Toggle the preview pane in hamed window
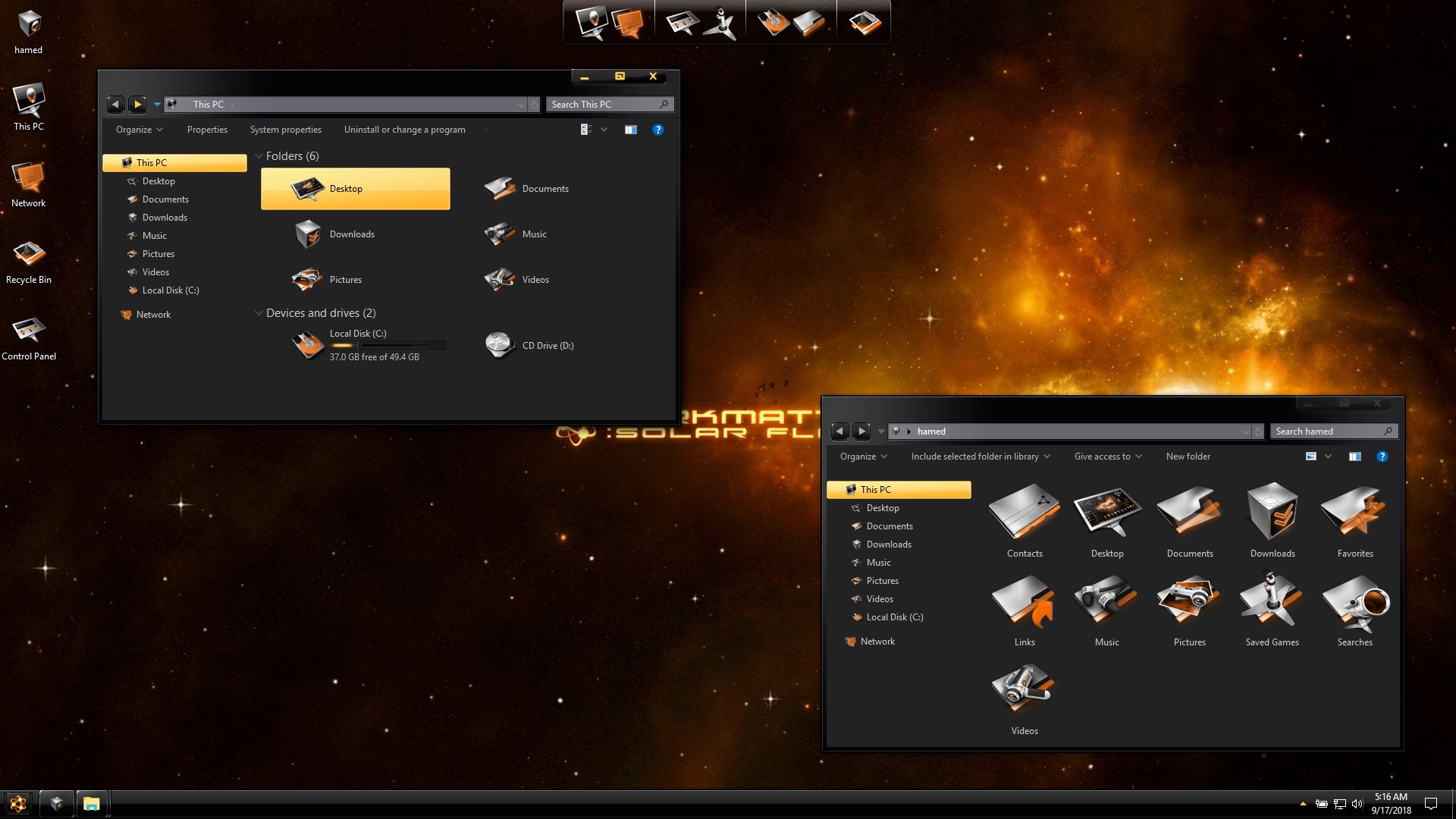Image resolution: width=1456 pixels, height=819 pixels. 1354,457
